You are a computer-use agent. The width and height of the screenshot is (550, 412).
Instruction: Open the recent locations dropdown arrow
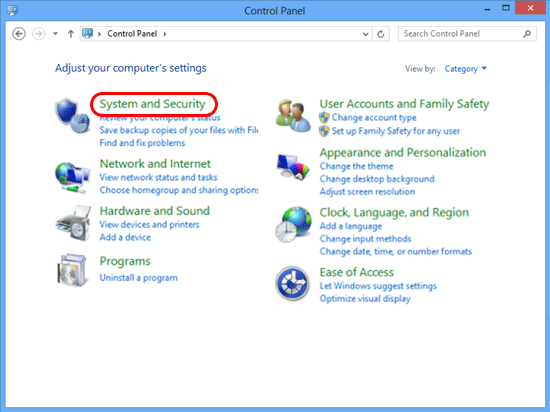click(x=55, y=34)
